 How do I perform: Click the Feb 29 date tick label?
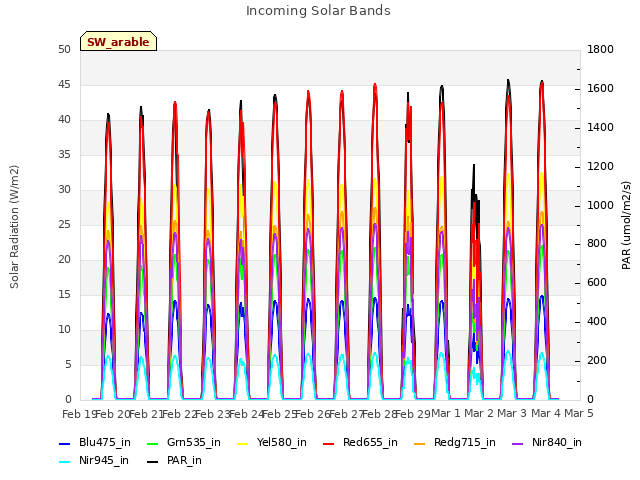413,414
